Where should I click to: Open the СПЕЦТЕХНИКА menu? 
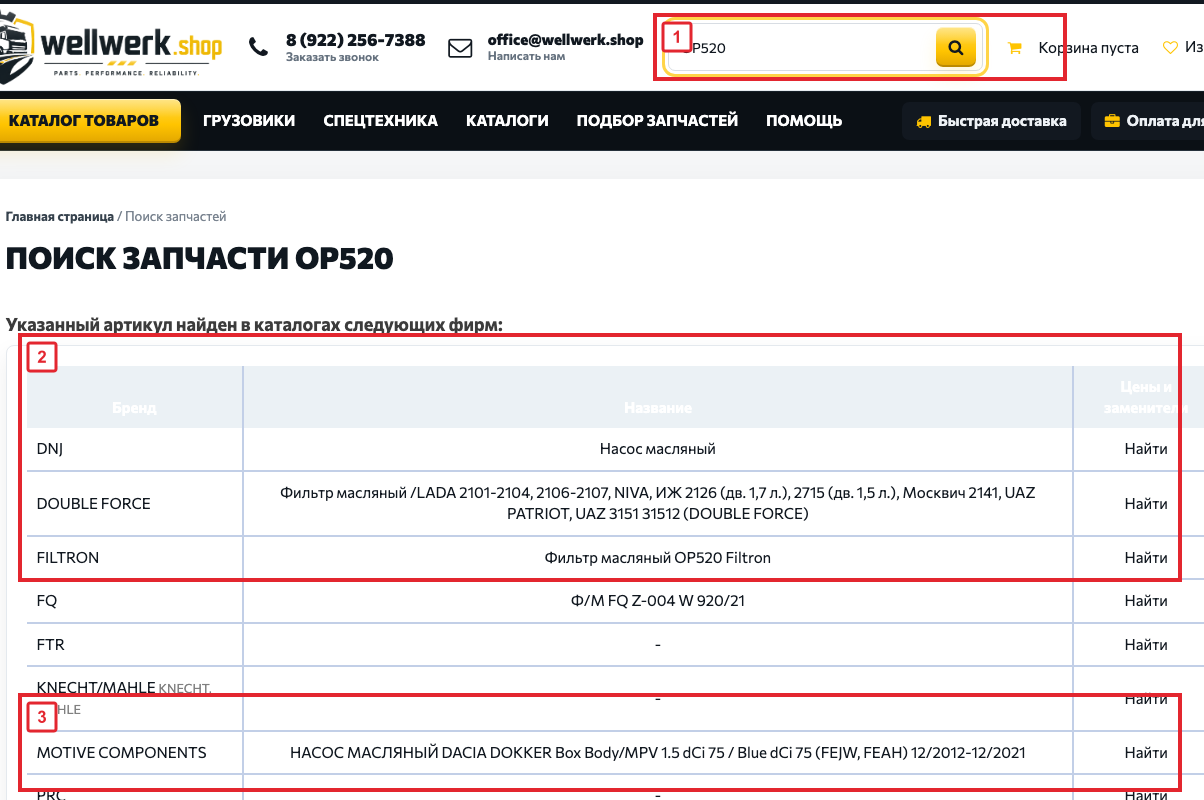(x=381, y=121)
